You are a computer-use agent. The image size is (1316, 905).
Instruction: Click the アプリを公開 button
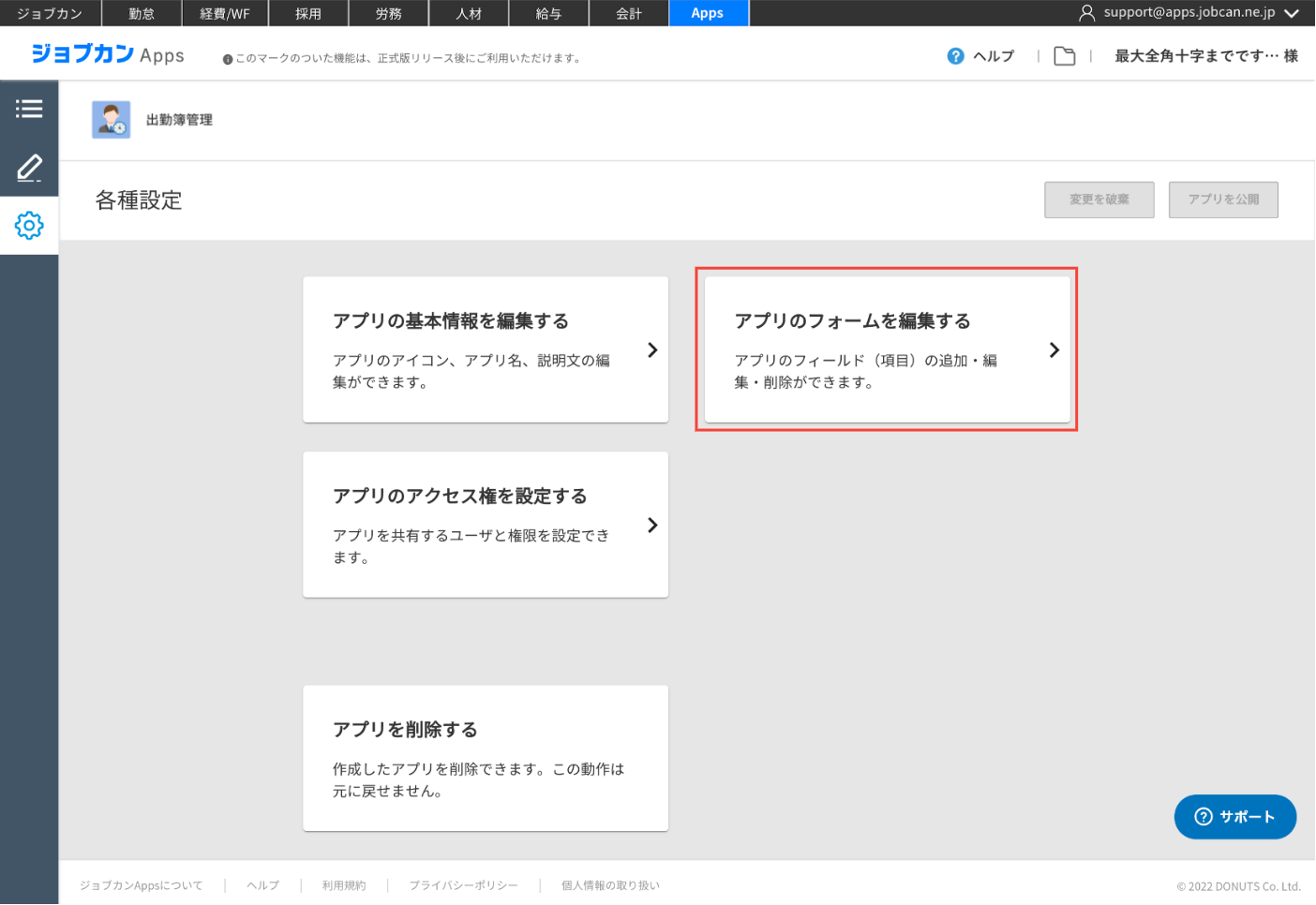click(x=1222, y=200)
